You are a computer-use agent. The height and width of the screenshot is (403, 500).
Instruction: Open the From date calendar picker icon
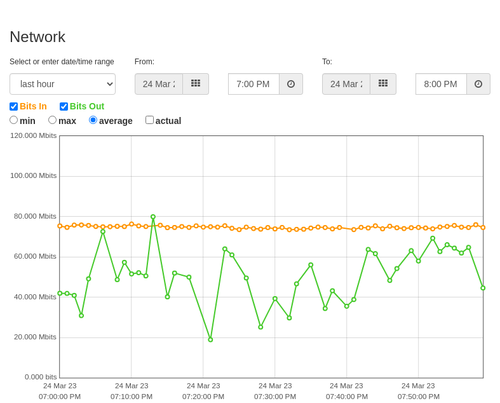(196, 84)
